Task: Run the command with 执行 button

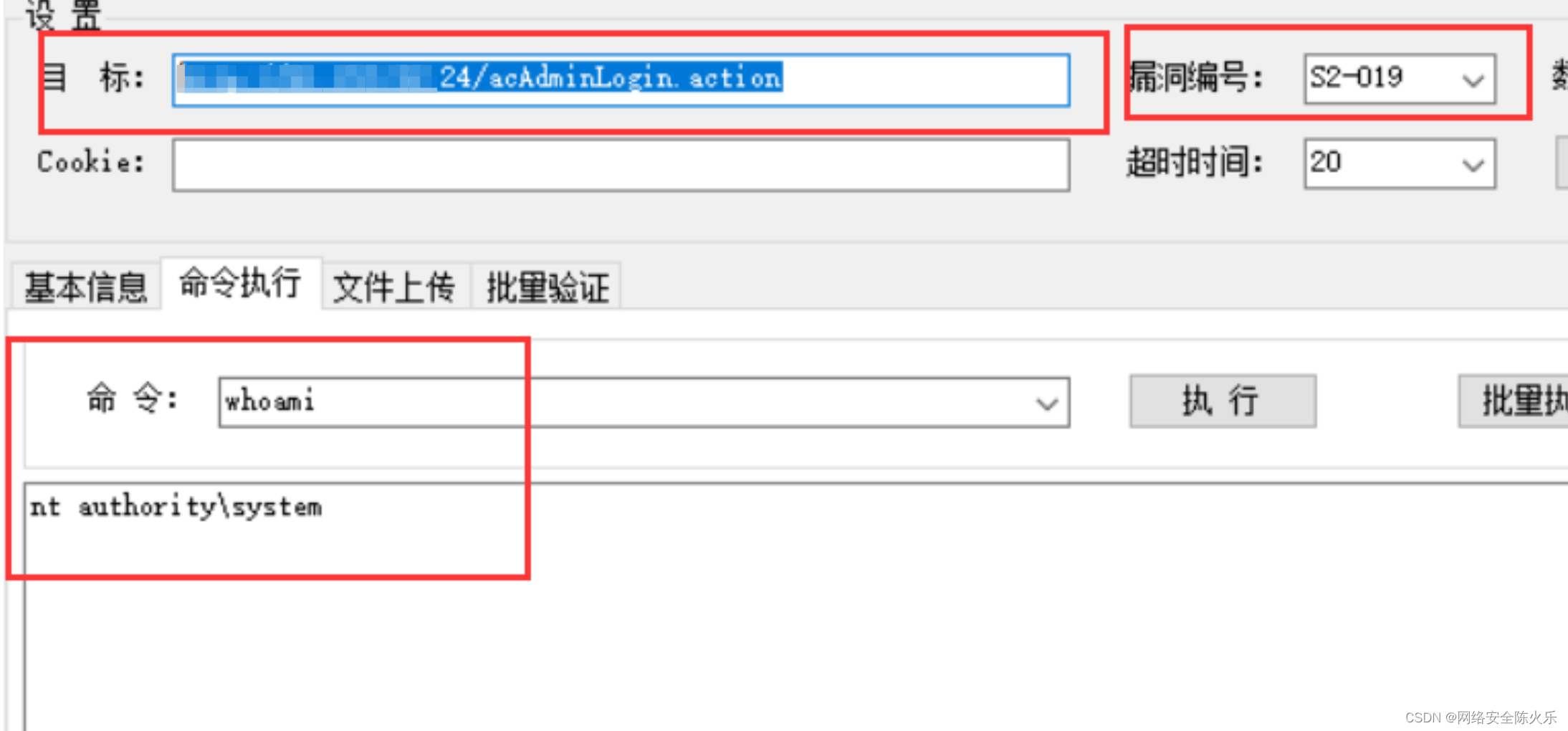Action: [1223, 401]
